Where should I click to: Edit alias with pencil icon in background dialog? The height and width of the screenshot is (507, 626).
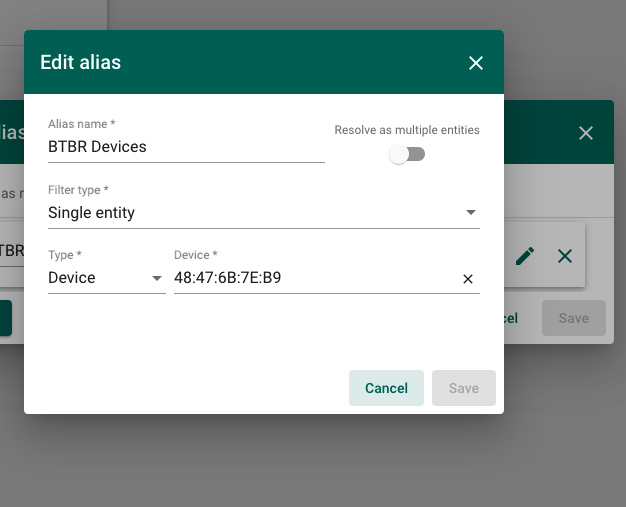525,256
